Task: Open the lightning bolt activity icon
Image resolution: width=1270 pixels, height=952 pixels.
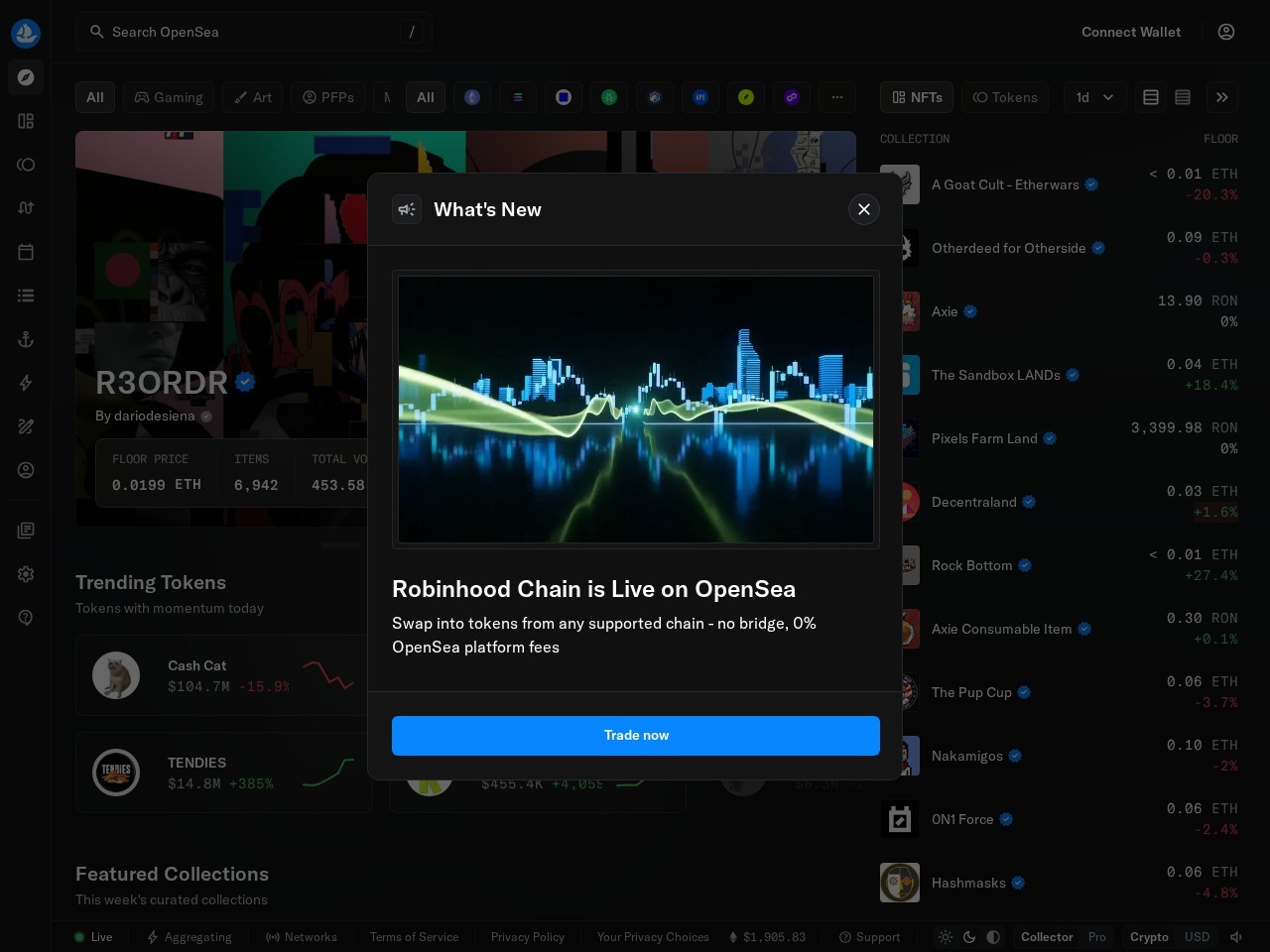Action: 26,383
